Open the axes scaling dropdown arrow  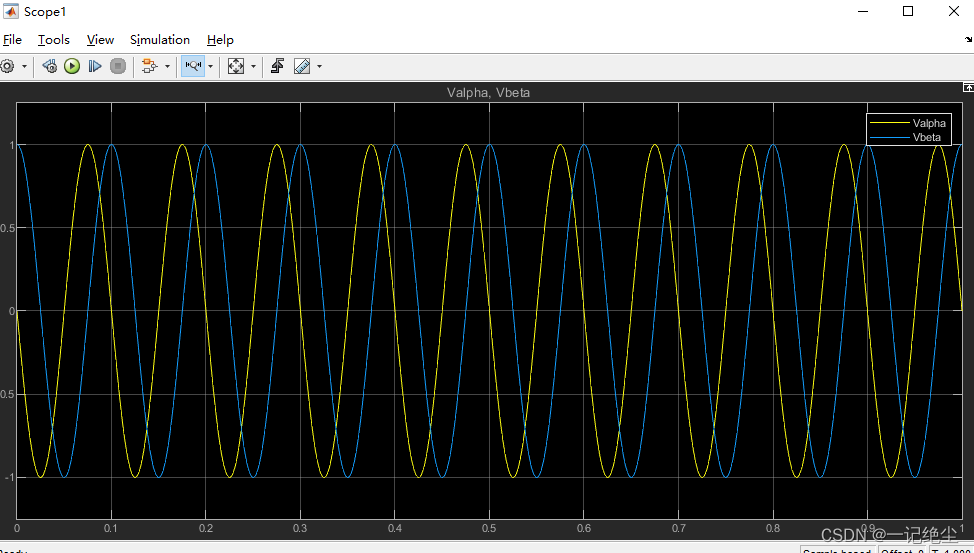tap(253, 66)
